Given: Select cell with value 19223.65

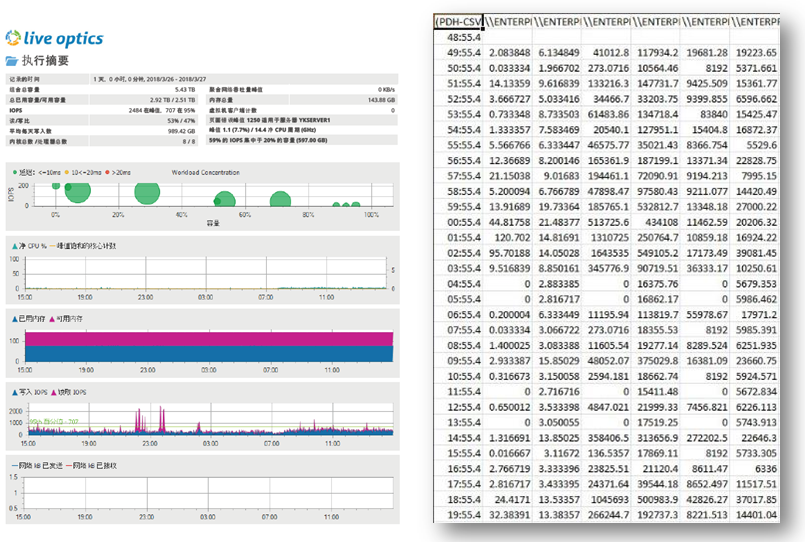Looking at the screenshot, I should pos(754,53).
